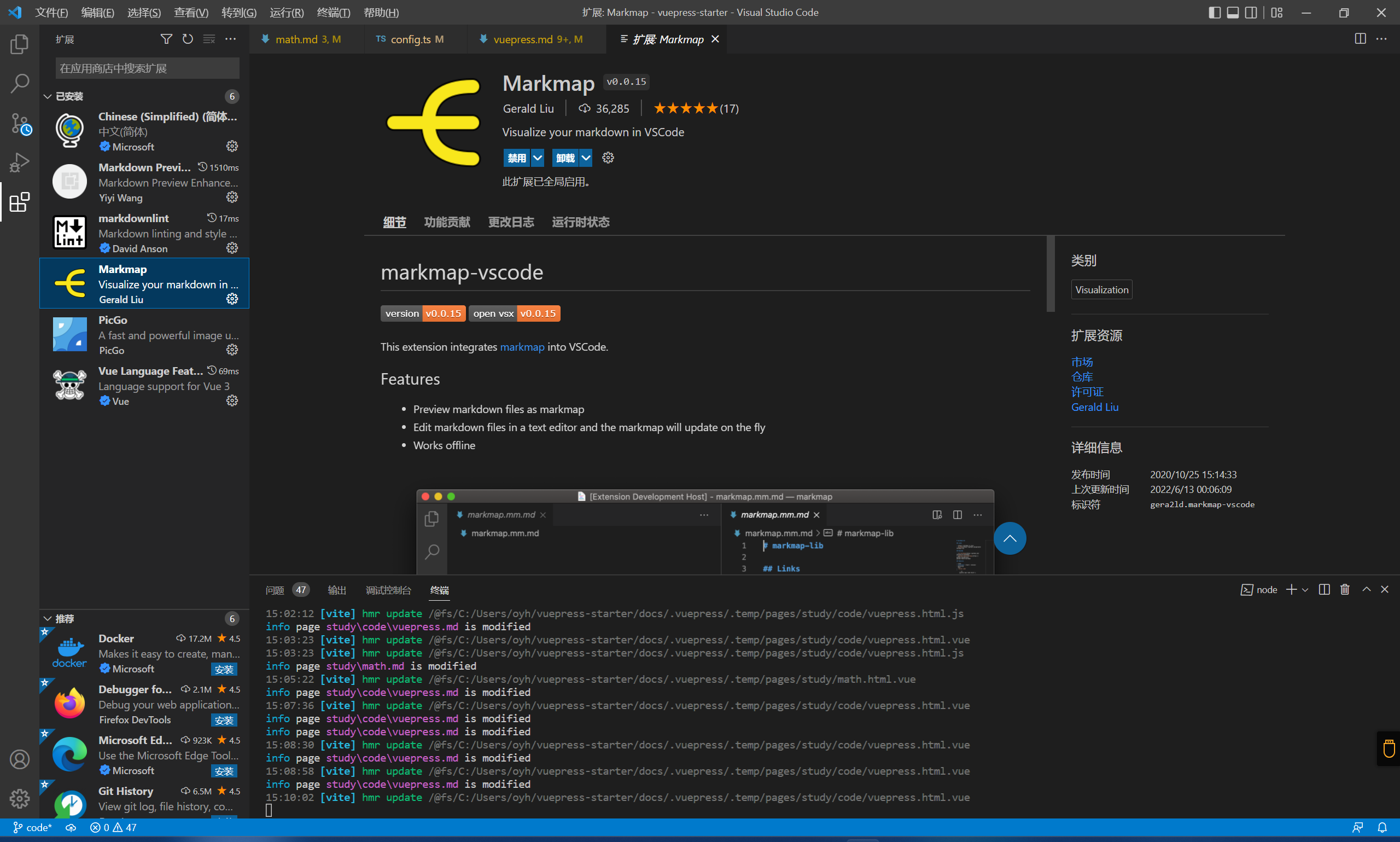Image resolution: width=1400 pixels, height=842 pixels.
Task: Click the 卸载 uninstall button
Action: pos(565,158)
